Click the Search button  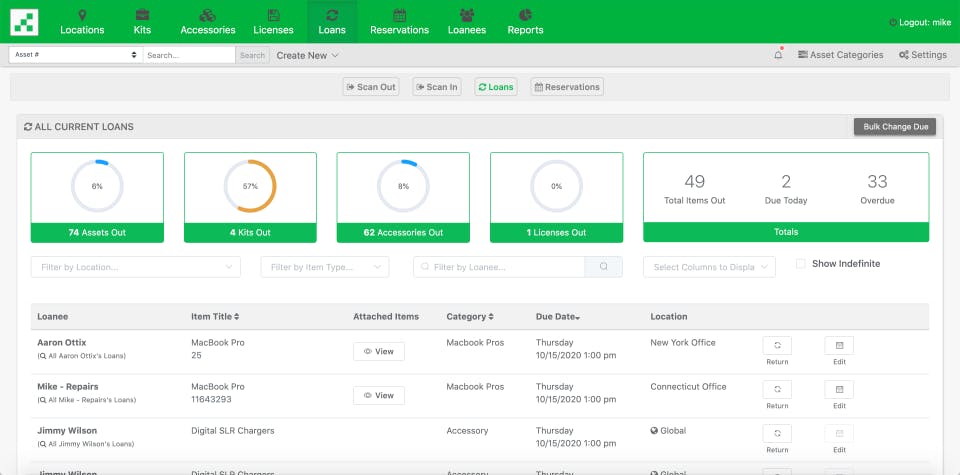[252, 55]
